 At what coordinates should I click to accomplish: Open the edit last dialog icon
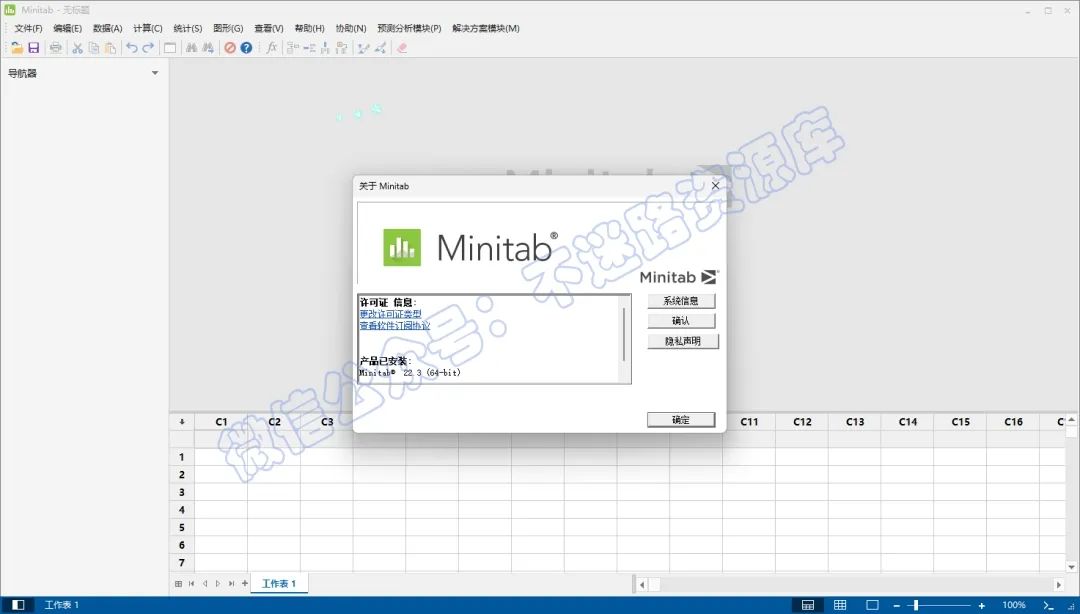pos(169,48)
